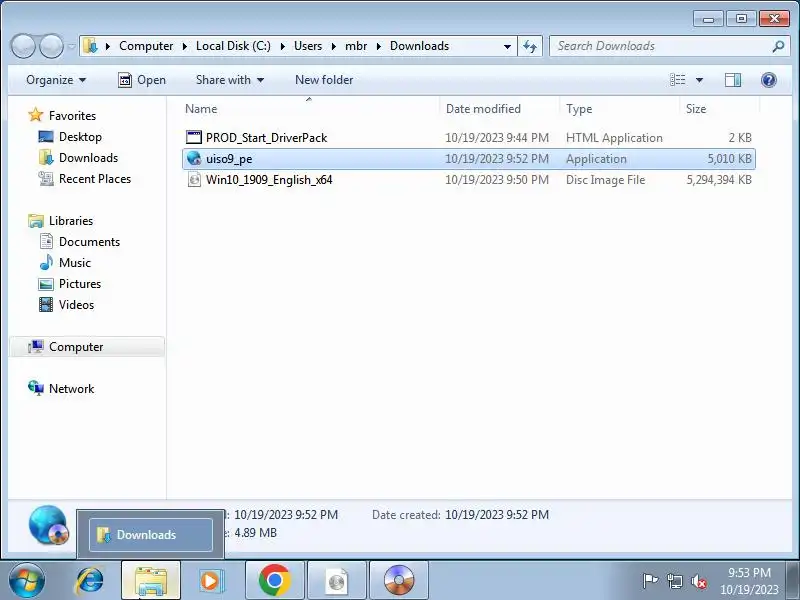Select the uiso9_pe application icon
800x600 pixels.
tap(194, 158)
